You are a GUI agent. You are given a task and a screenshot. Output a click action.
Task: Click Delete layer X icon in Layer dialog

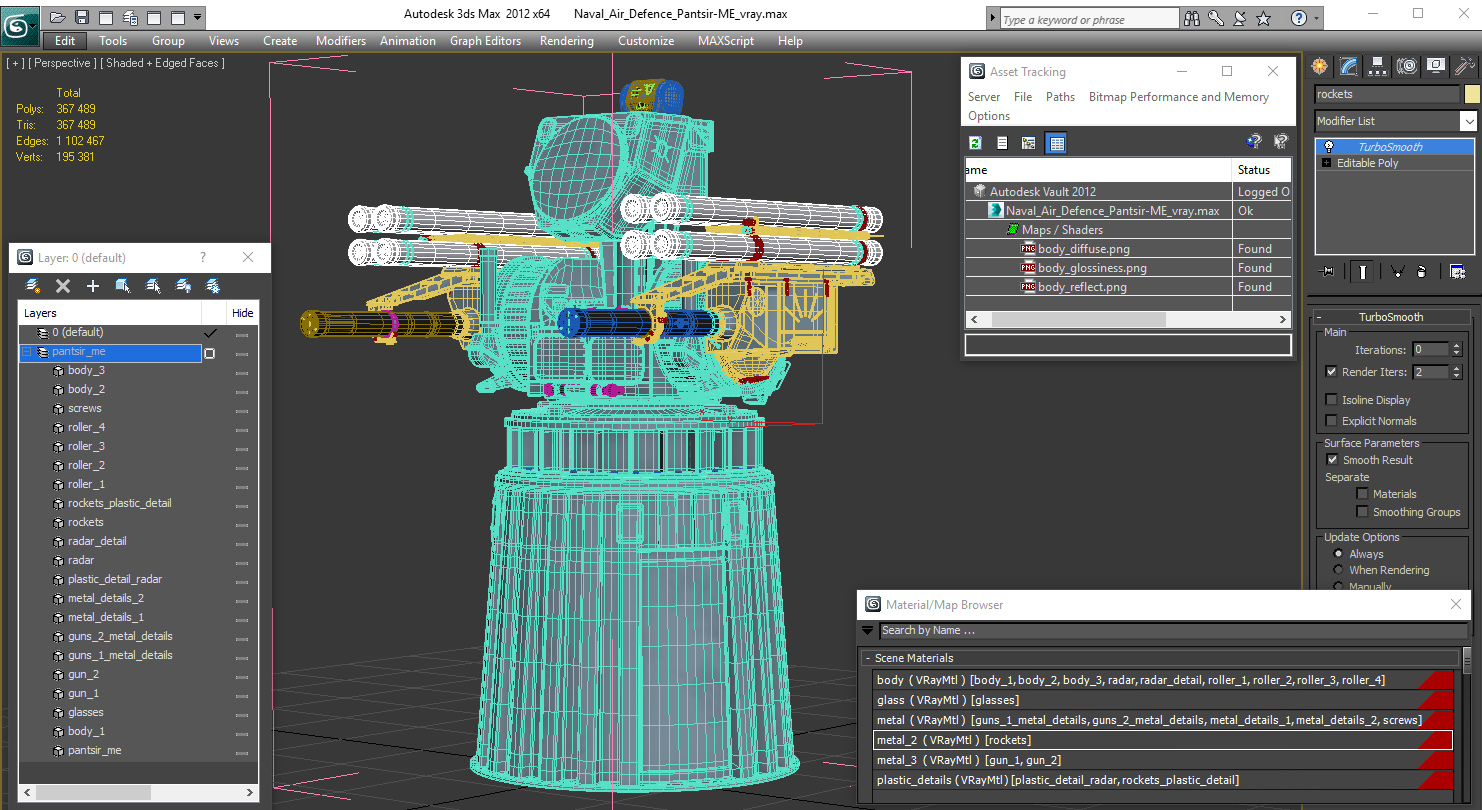click(63, 286)
